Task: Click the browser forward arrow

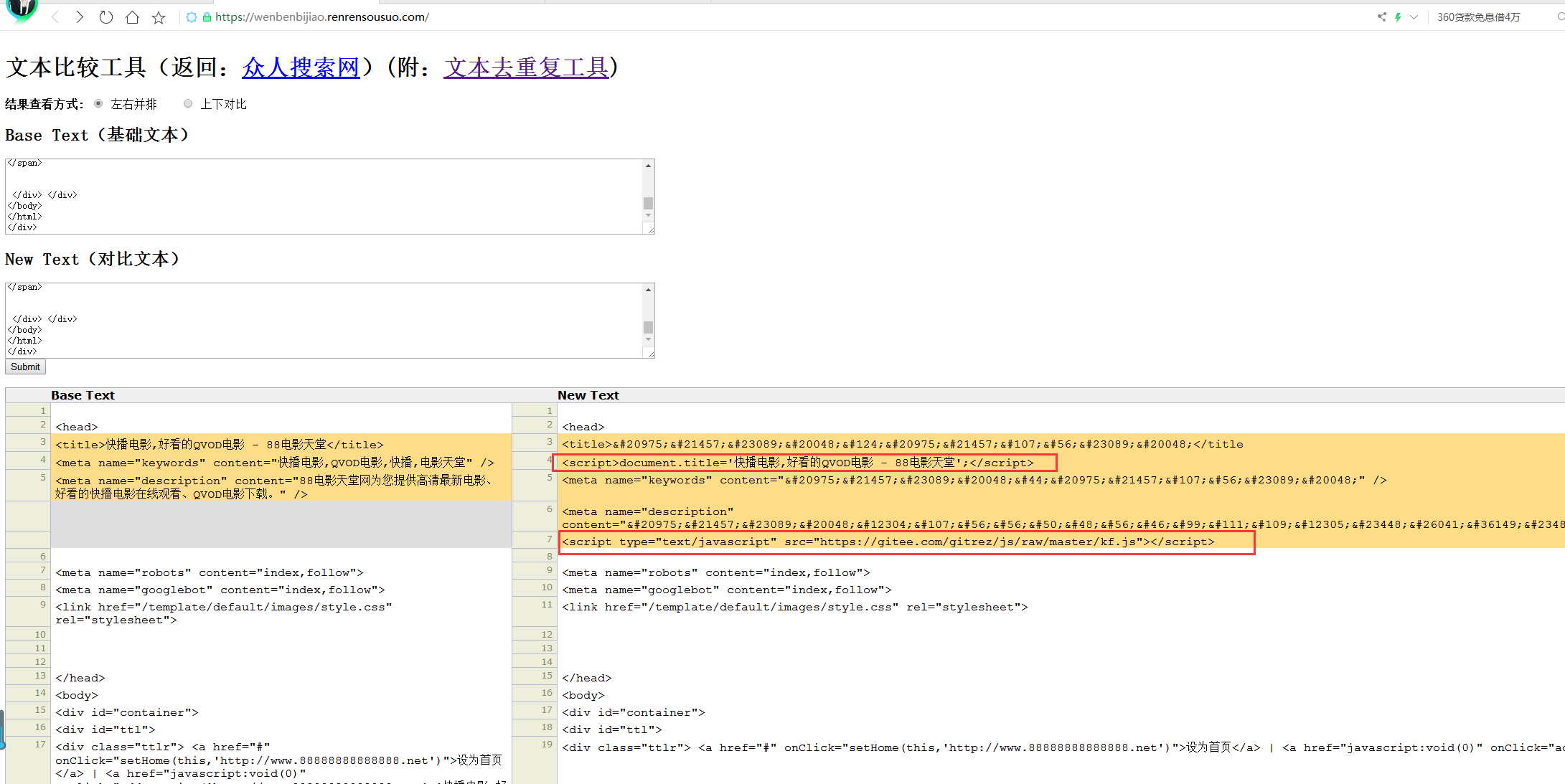Action: pyautogui.click(x=80, y=17)
